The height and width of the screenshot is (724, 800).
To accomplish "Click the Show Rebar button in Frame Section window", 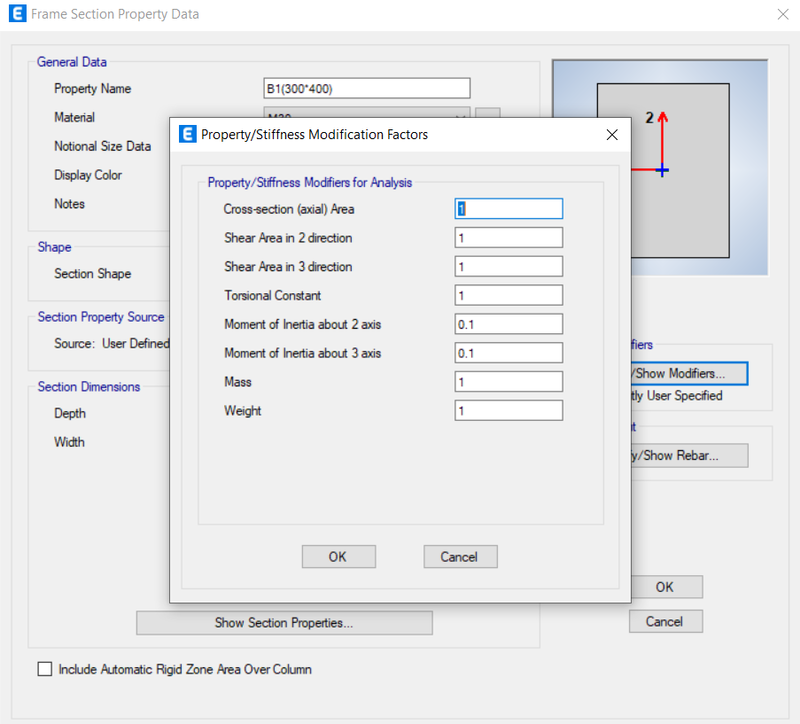I will 689,455.
